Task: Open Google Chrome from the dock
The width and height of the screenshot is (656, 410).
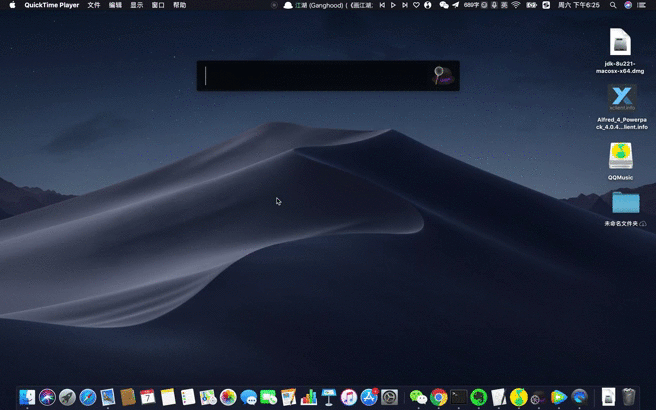Action: pyautogui.click(x=438, y=397)
